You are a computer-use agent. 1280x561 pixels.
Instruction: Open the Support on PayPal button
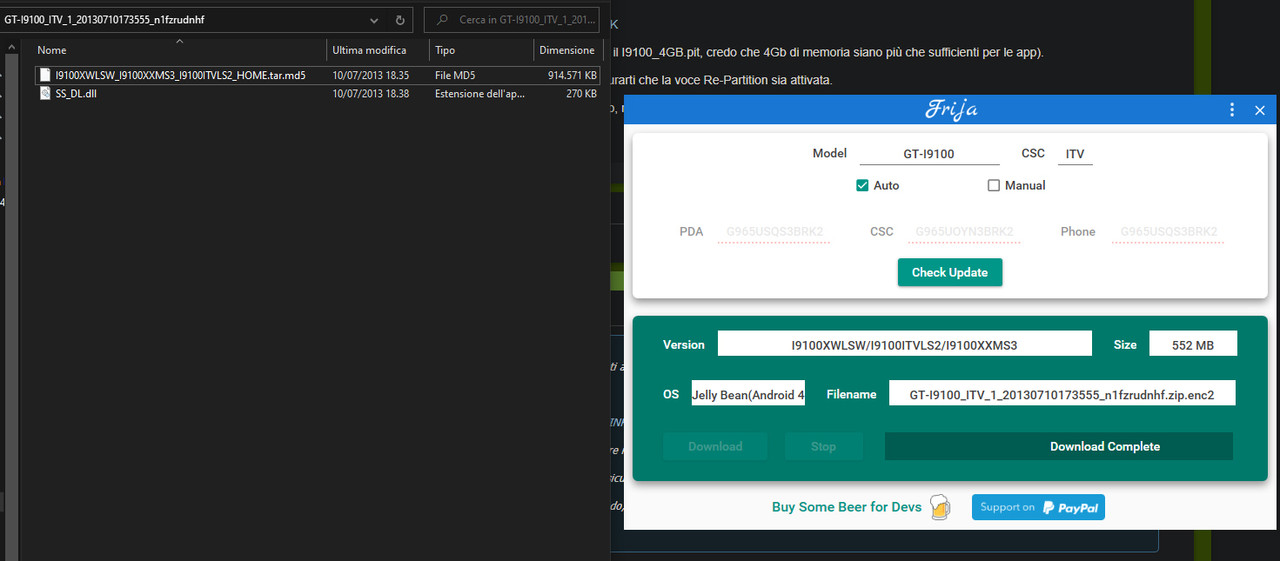point(1038,507)
